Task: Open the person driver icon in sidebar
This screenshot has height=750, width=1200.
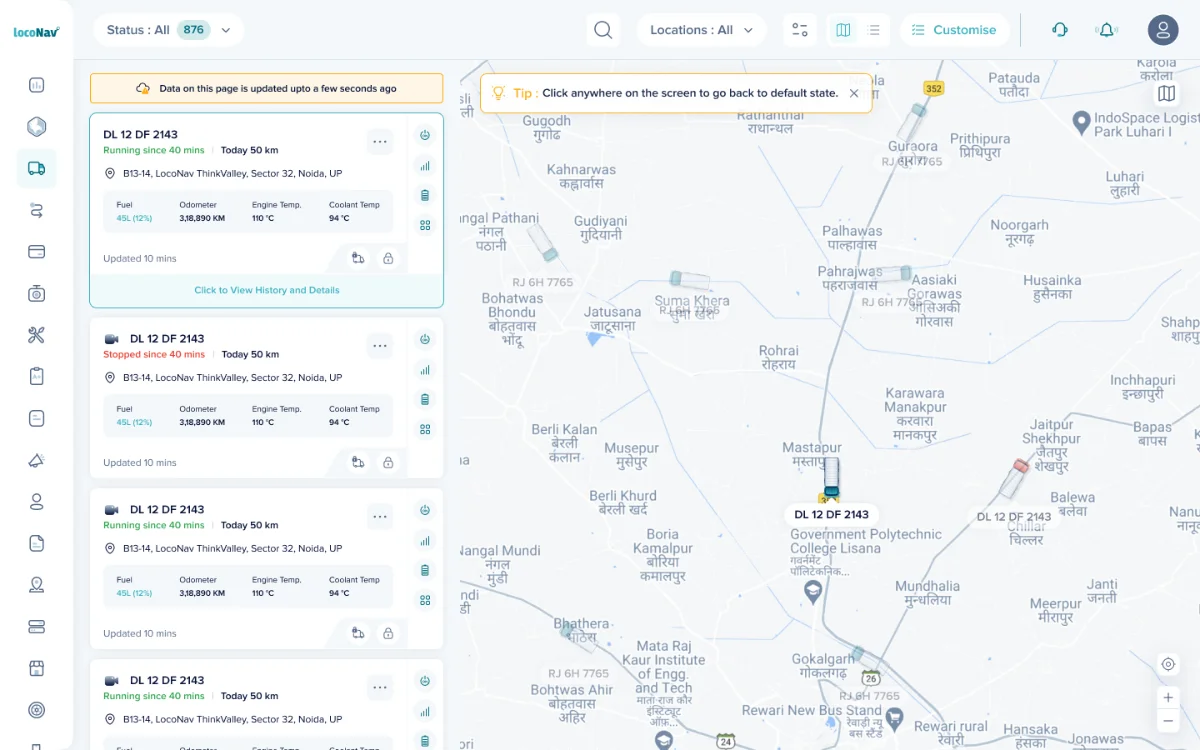Action: [x=37, y=502]
